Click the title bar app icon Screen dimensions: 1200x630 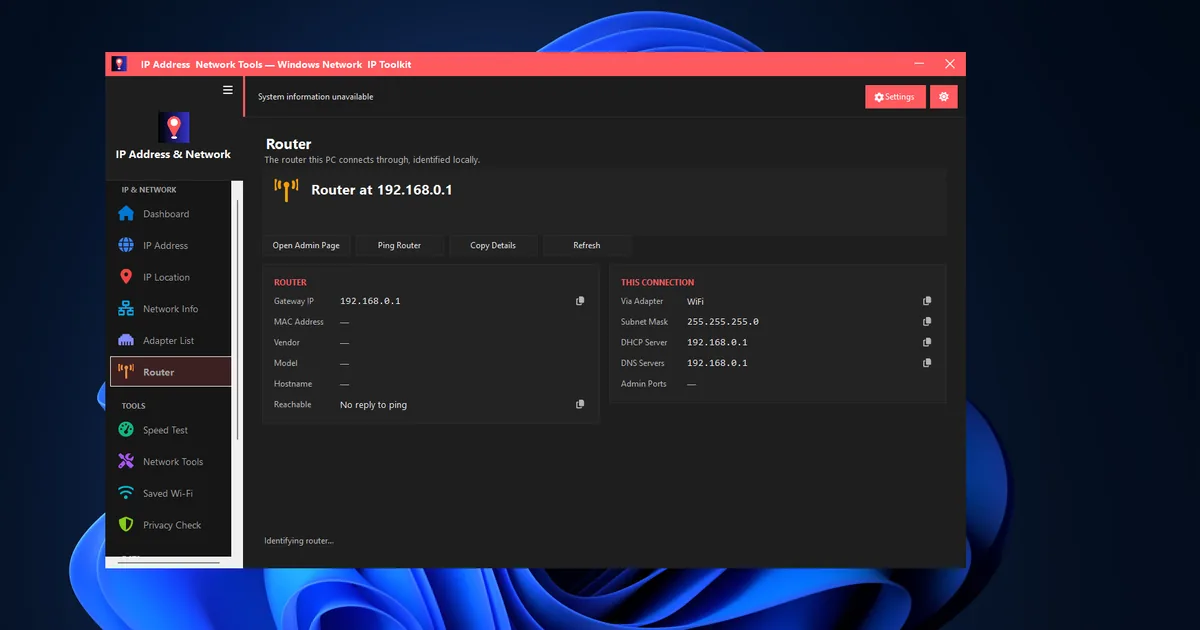pyautogui.click(x=119, y=64)
